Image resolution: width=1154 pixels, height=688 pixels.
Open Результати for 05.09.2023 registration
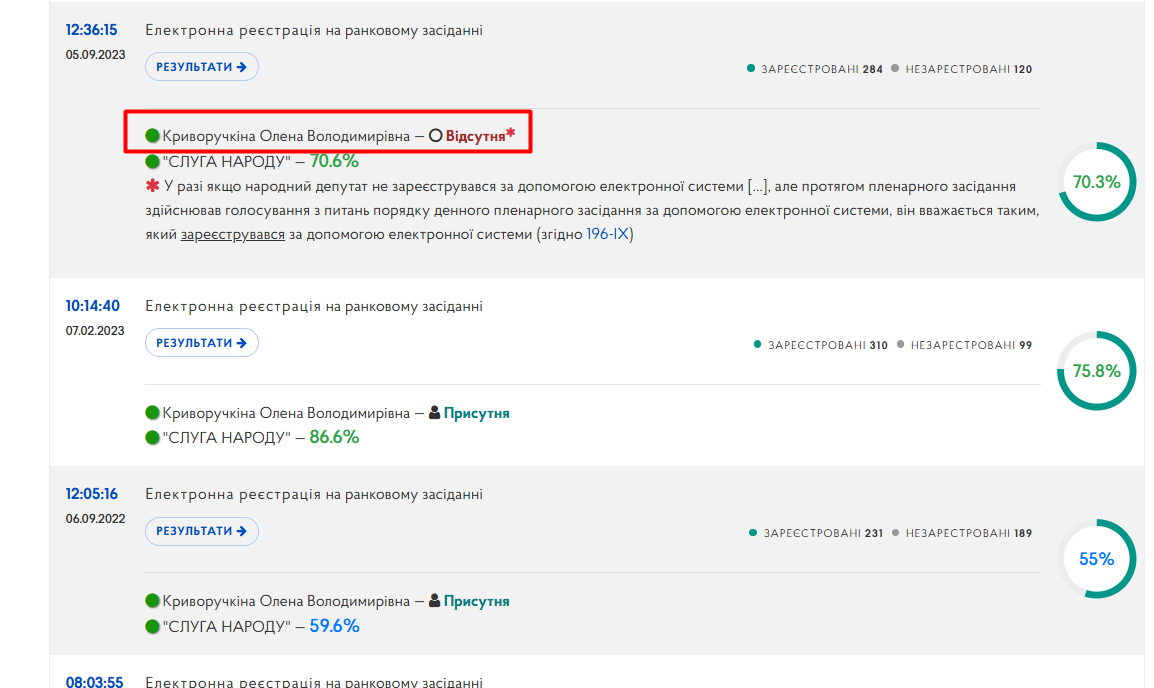click(202, 67)
